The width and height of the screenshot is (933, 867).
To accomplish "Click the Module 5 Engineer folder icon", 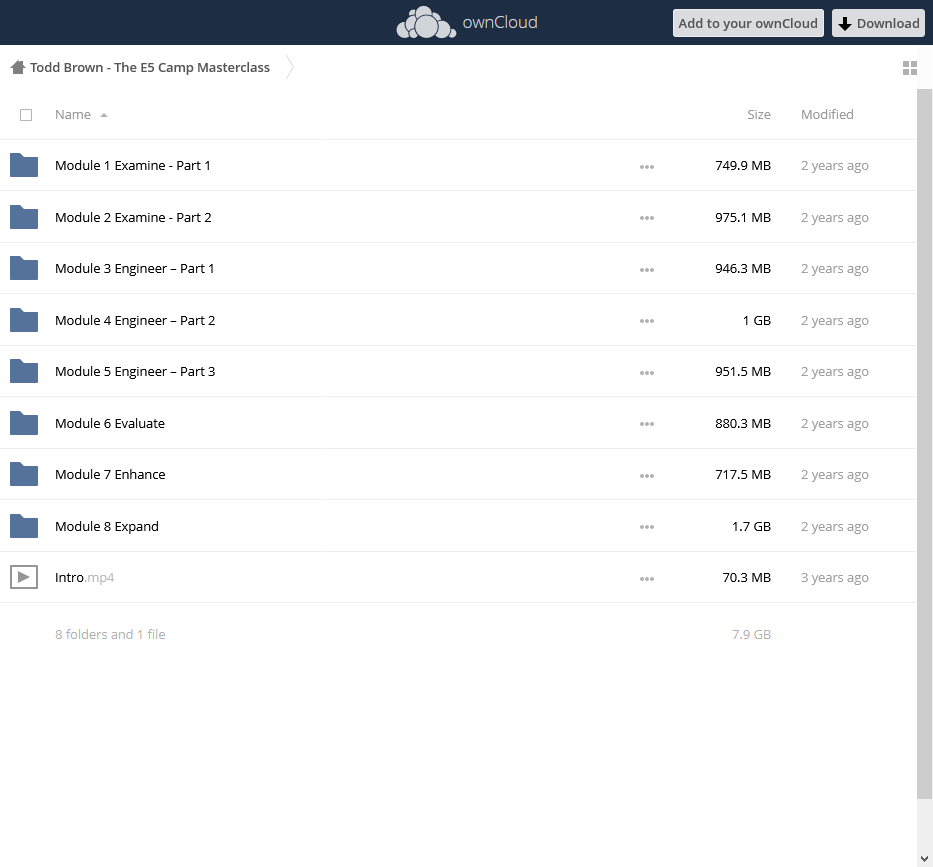I will click(x=24, y=371).
